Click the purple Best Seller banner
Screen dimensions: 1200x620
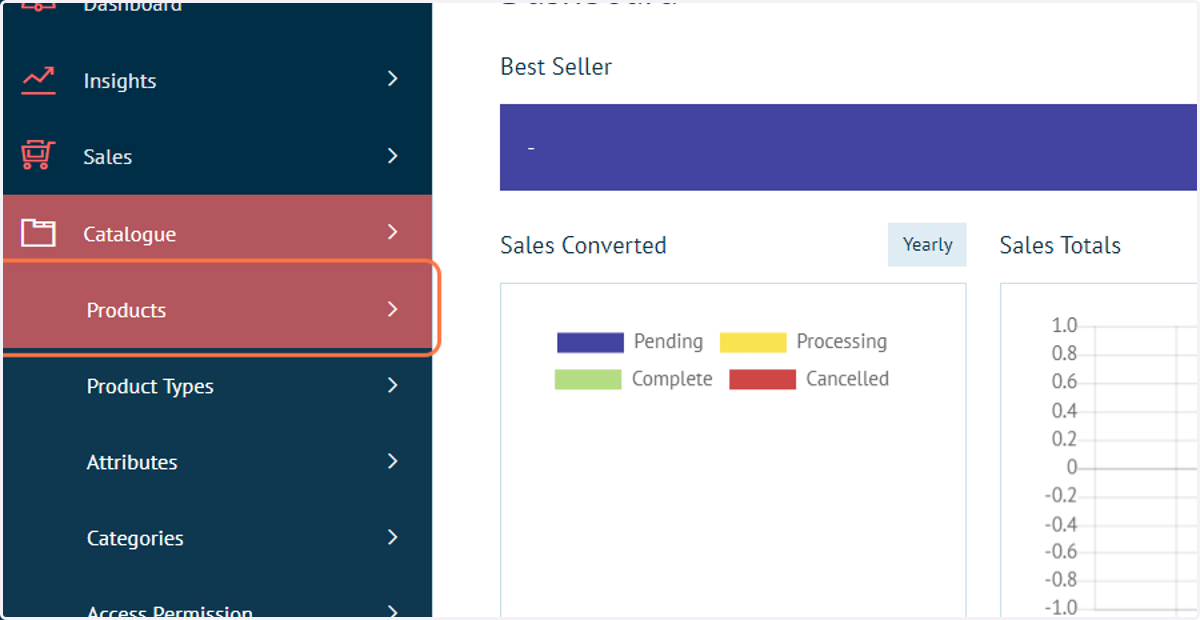848,147
